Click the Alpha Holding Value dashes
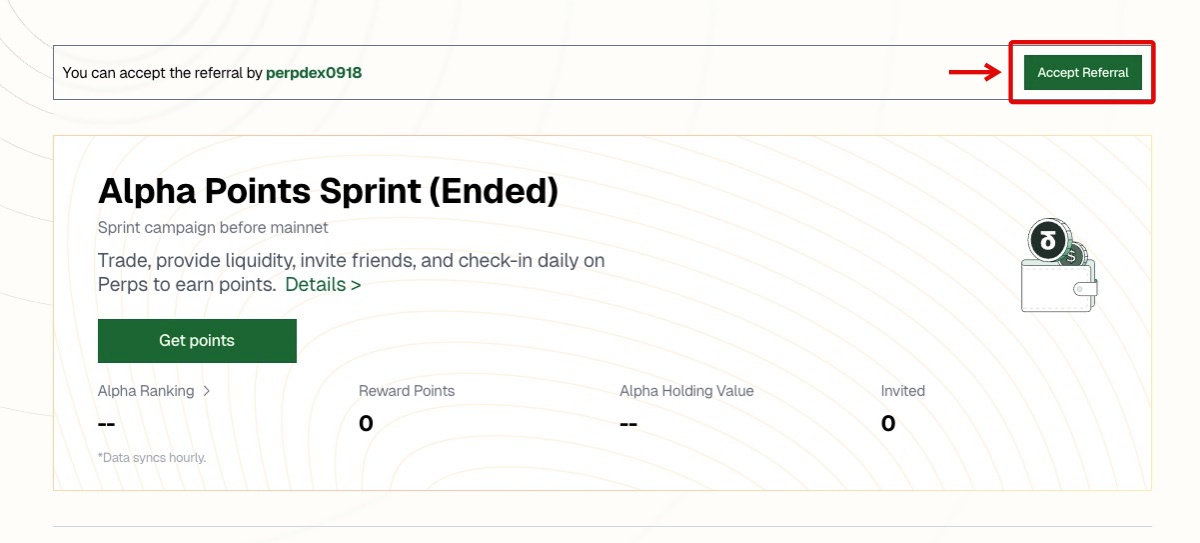Viewport: 1200px width, 543px height. click(x=629, y=424)
